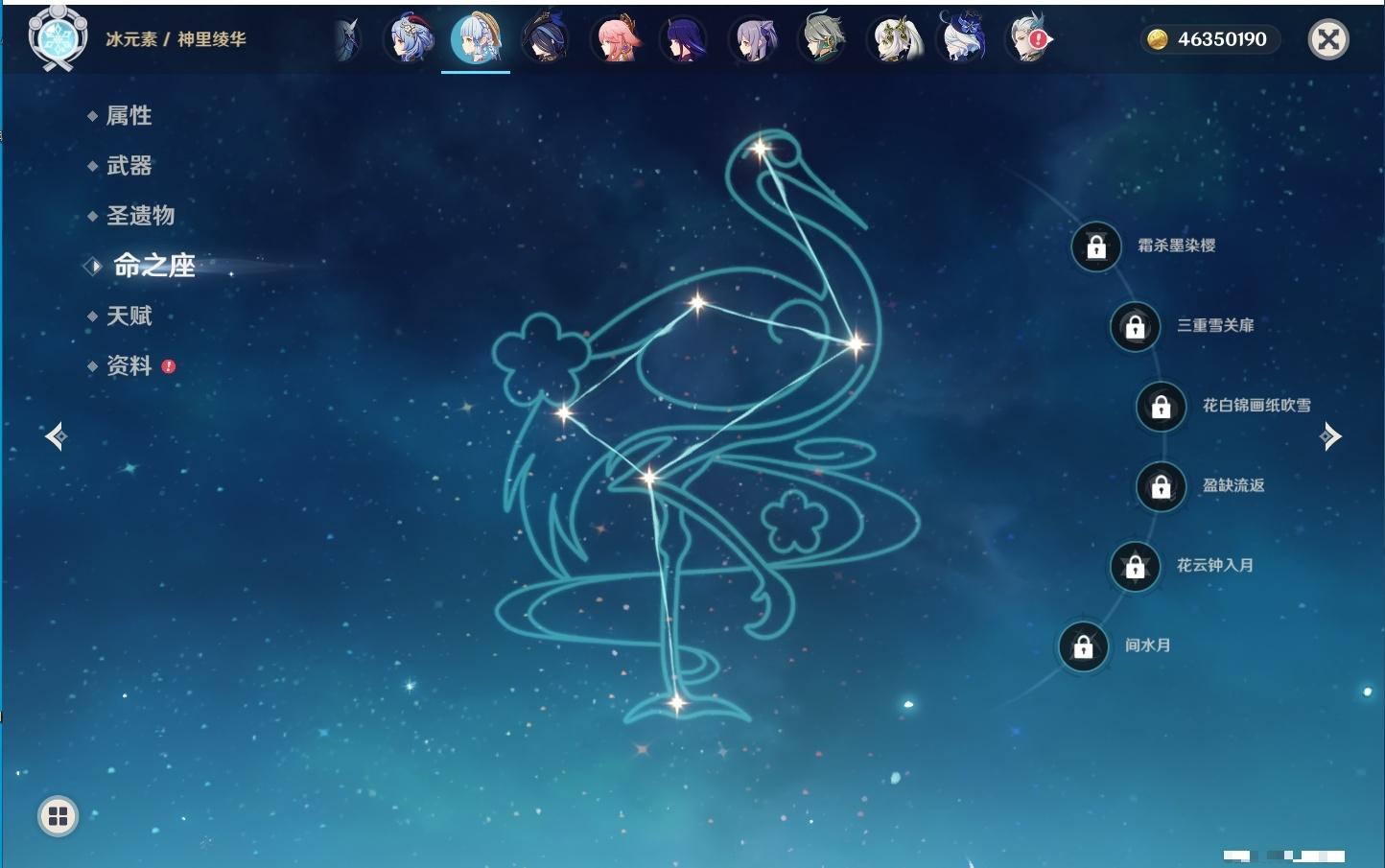Switch to the grey-green-haired Alhaitham portrait
The width and height of the screenshot is (1385, 868).
point(823,39)
